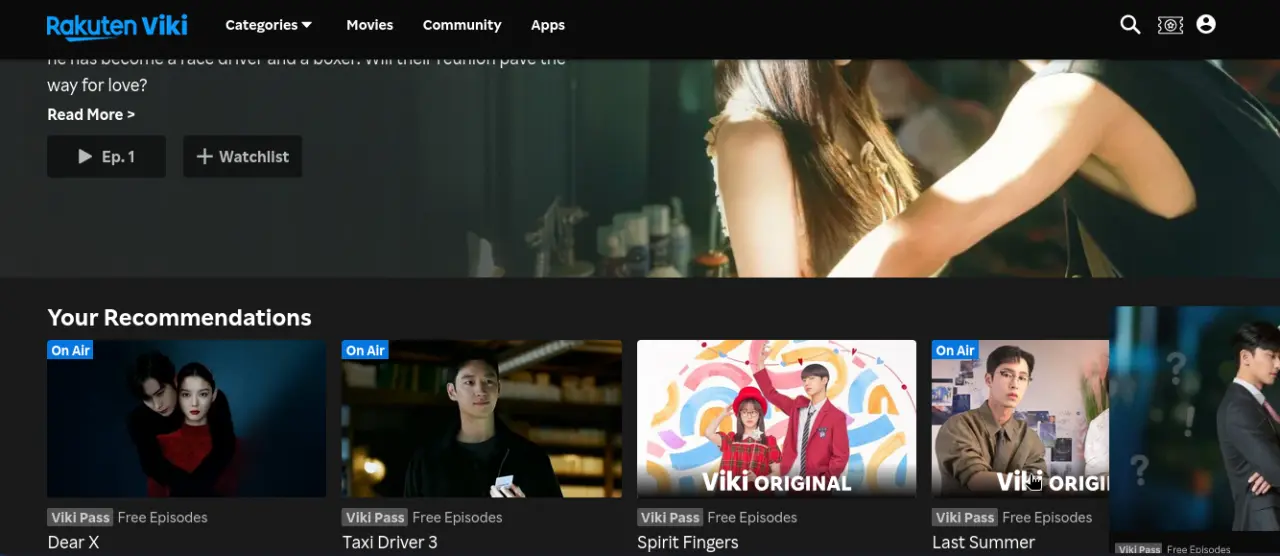1280x556 pixels.
Task: Click the Your Recommendations heading
Action: pyautogui.click(x=179, y=318)
